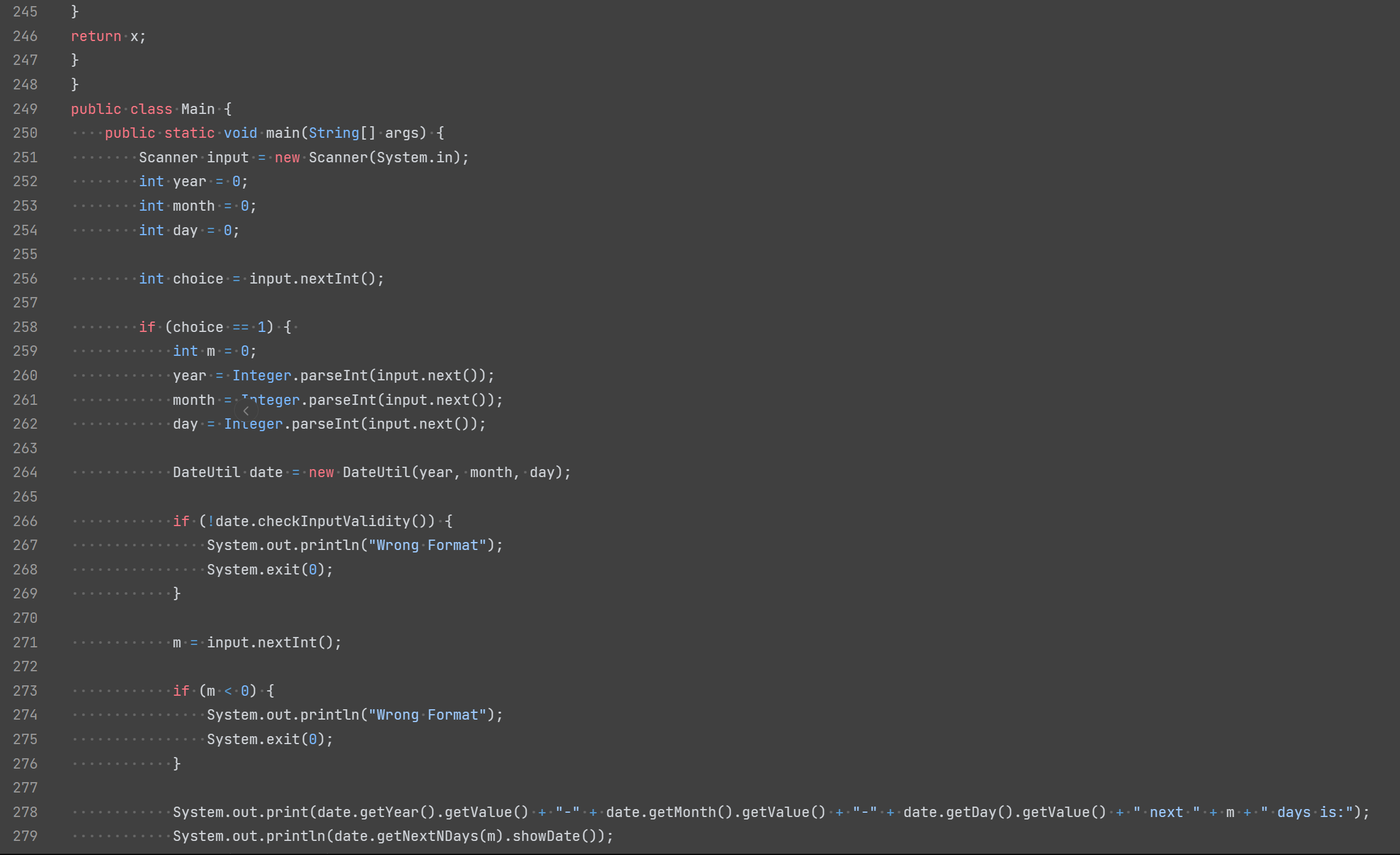Click line number 279 in gutter
The image size is (1400, 855).
click(x=25, y=836)
